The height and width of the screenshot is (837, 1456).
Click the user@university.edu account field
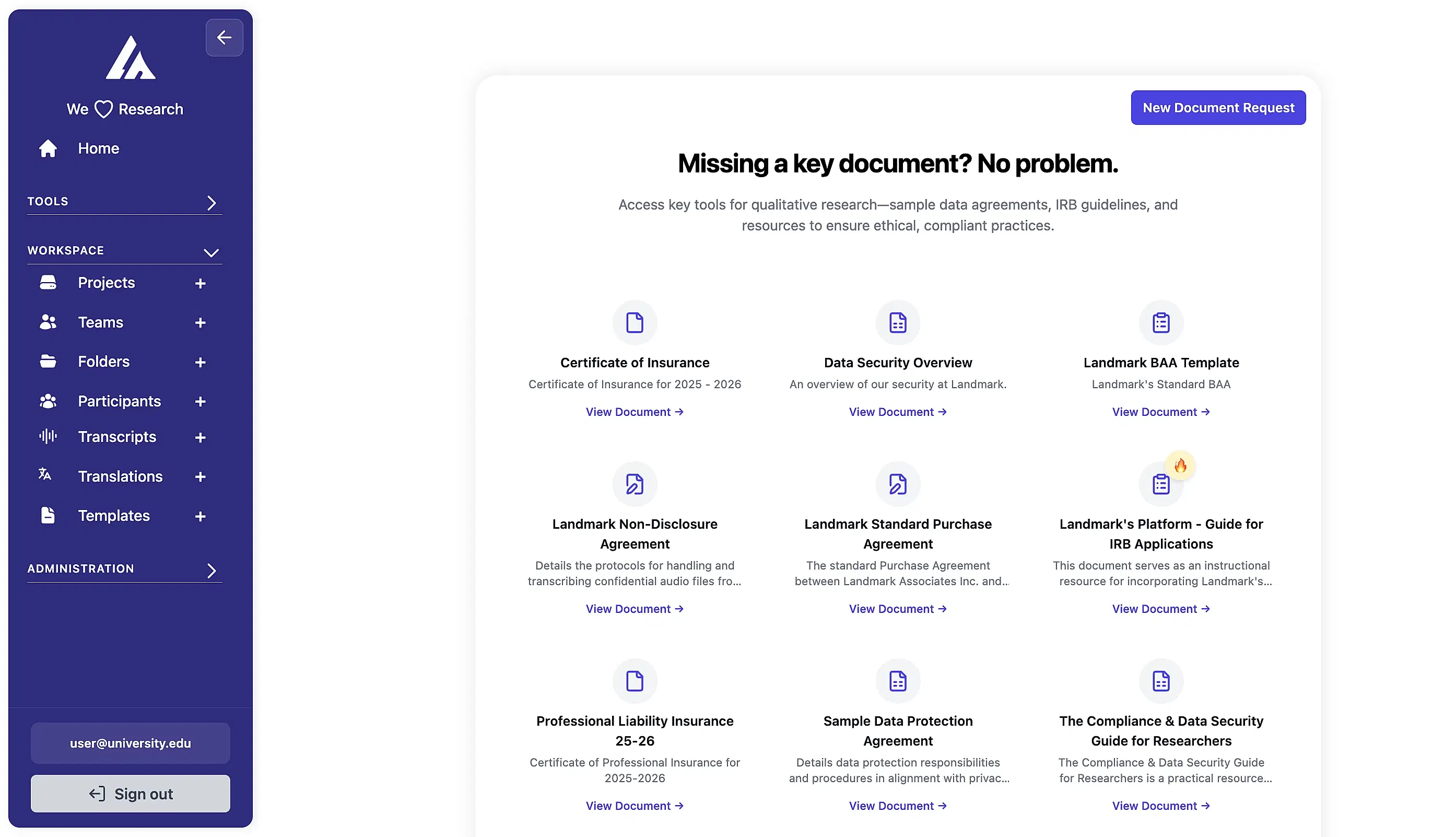pyautogui.click(x=130, y=743)
